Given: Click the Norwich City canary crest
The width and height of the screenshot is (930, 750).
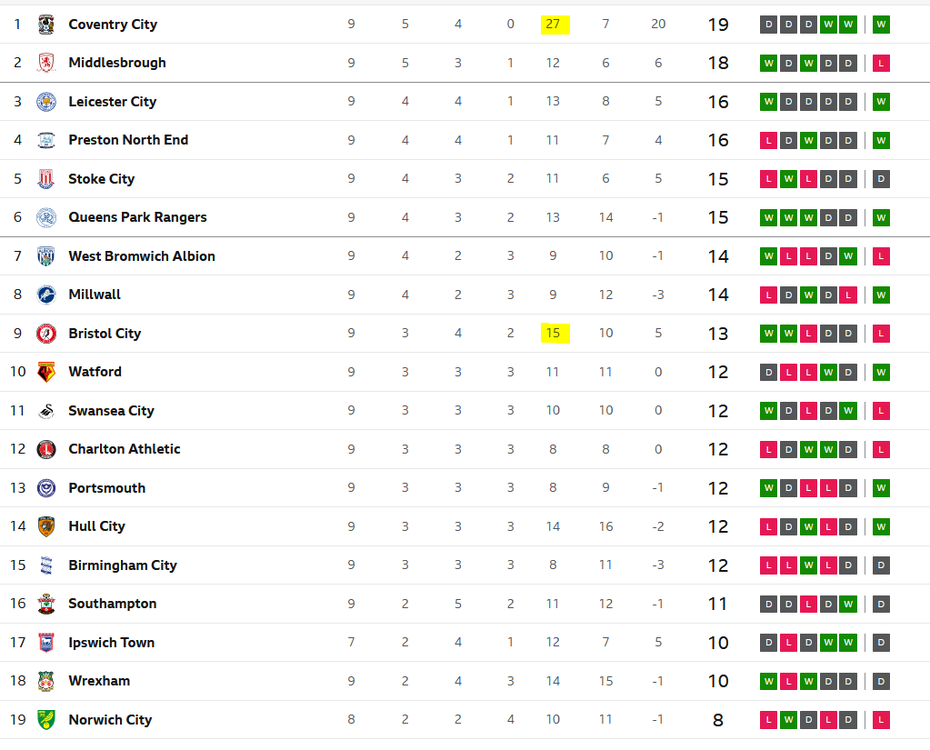Looking at the screenshot, I should (x=46, y=719).
